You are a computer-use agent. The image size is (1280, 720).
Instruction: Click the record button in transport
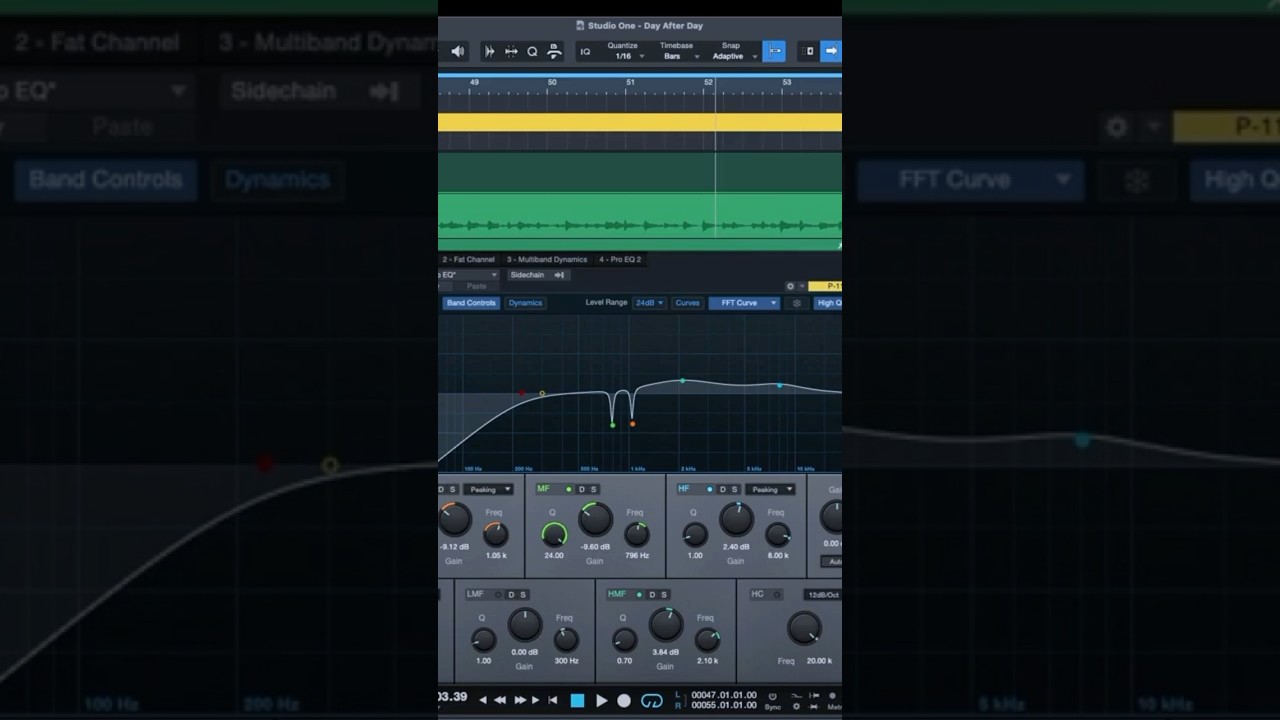(x=624, y=701)
